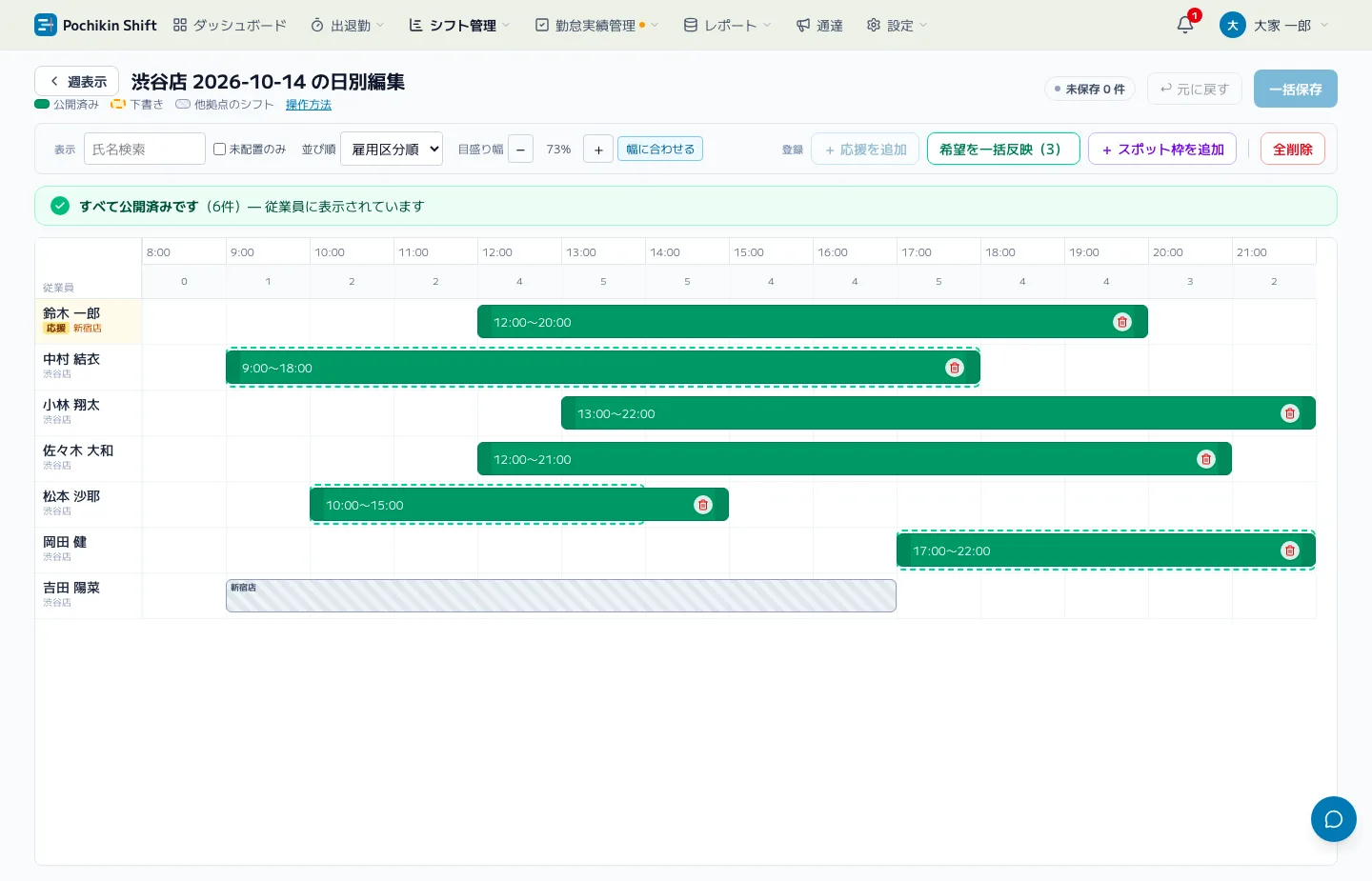Delete the 9:00~18:00 shift trash icon
This screenshot has height=881, width=1372.
coord(955,368)
